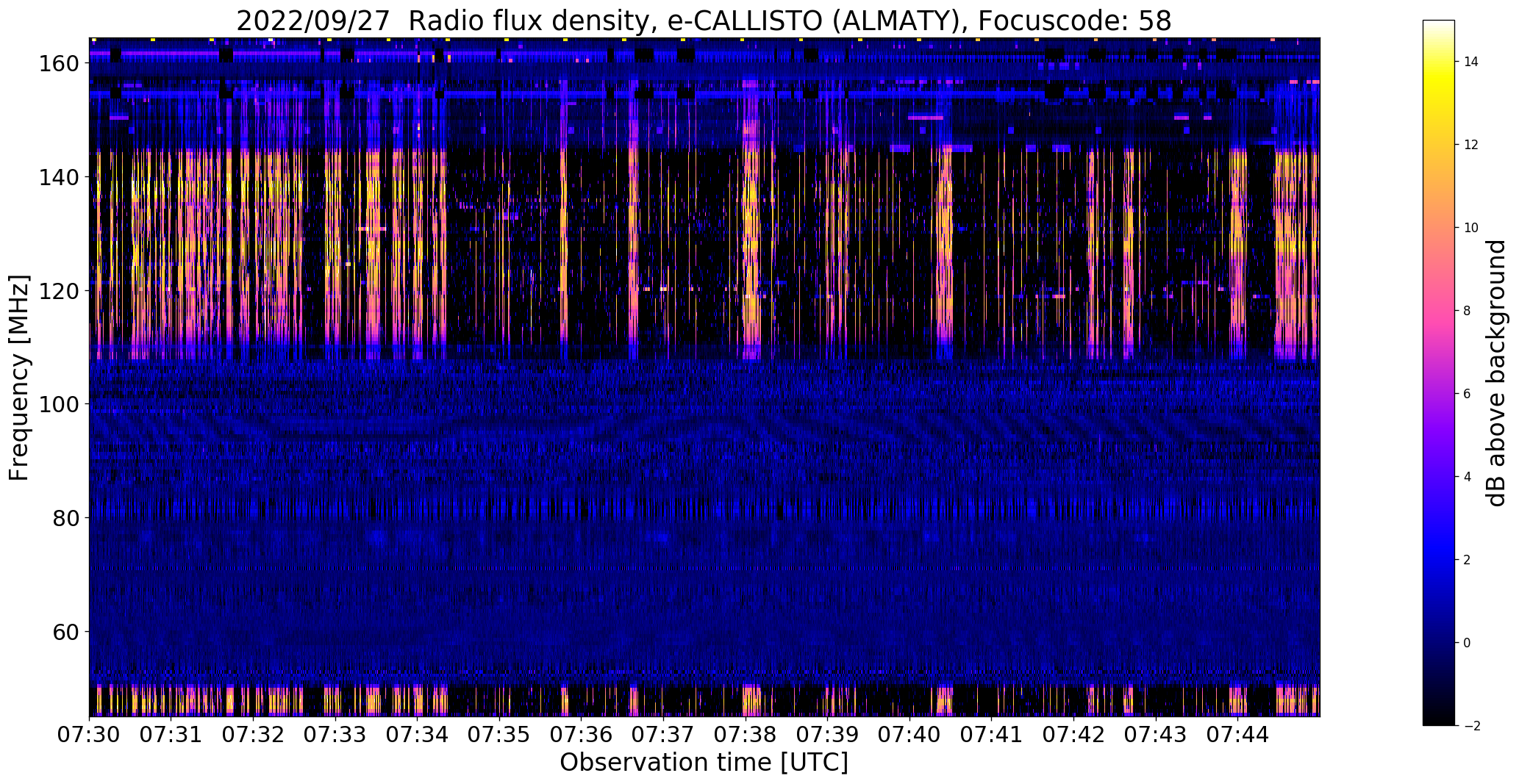Click the 'Frequency [MHz]' y-axis label
Viewport: 1519px width, 784px height.
(x=19, y=378)
